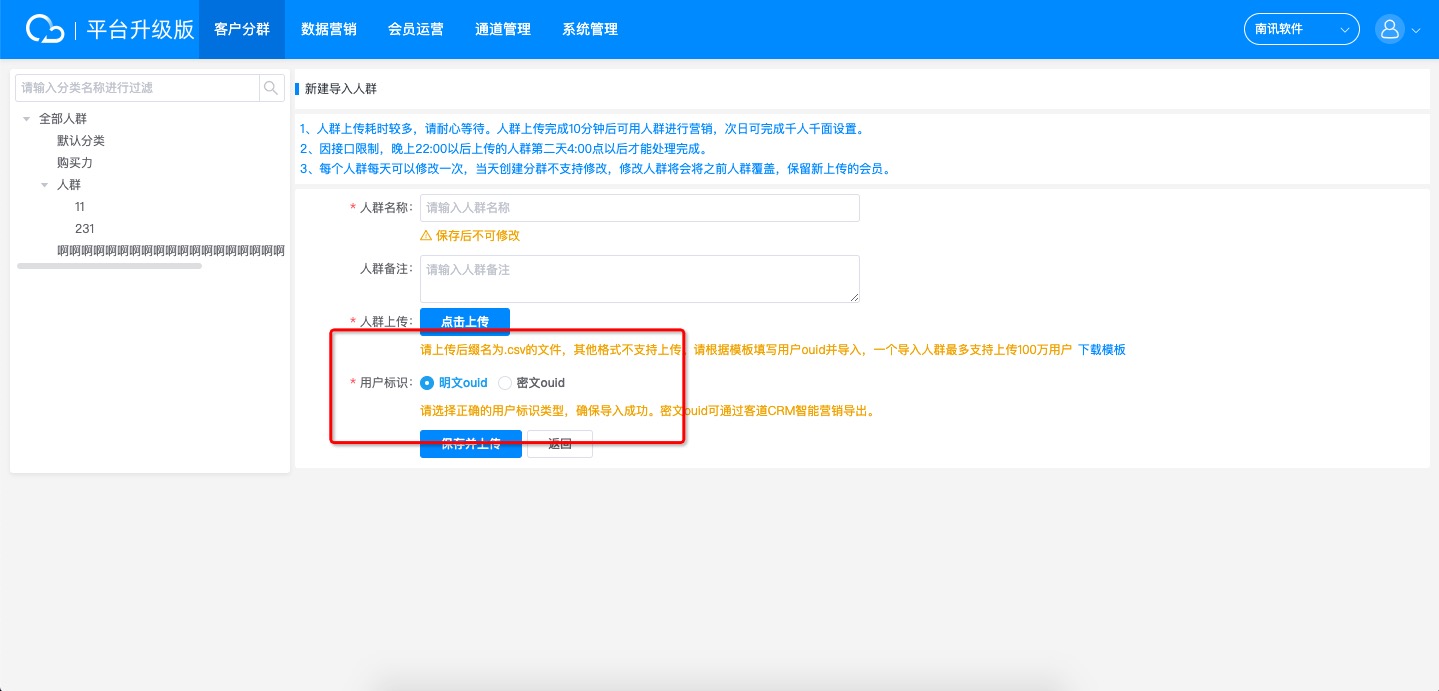
Task: Select the 密文ouid radio button
Action: coord(505,383)
